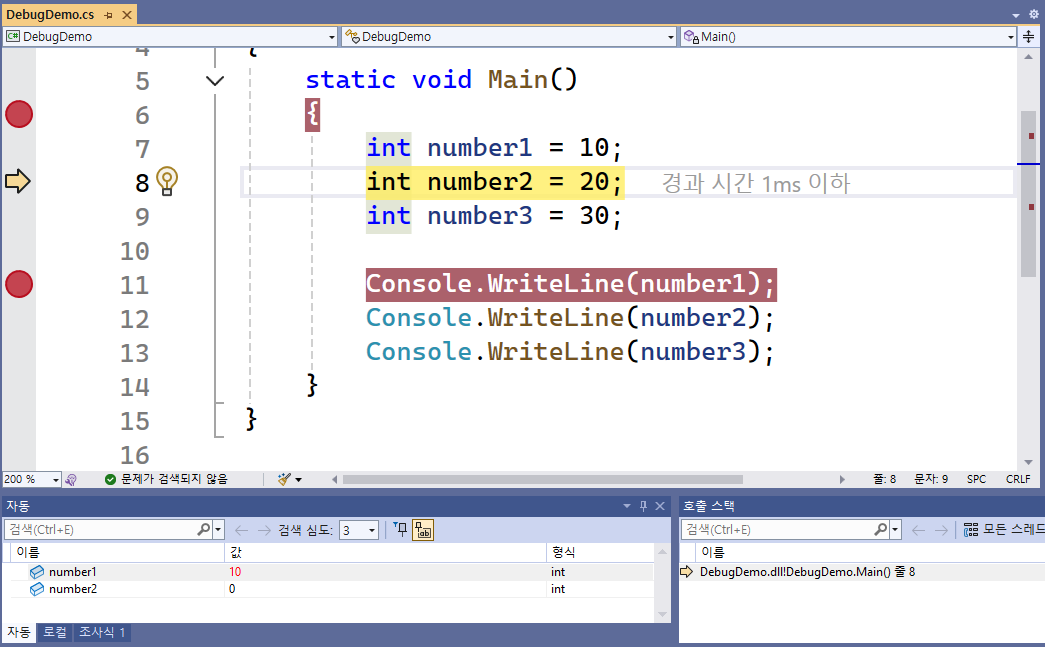Select the number1 variable row
This screenshot has width=1045, height=647.
[x=72, y=572]
